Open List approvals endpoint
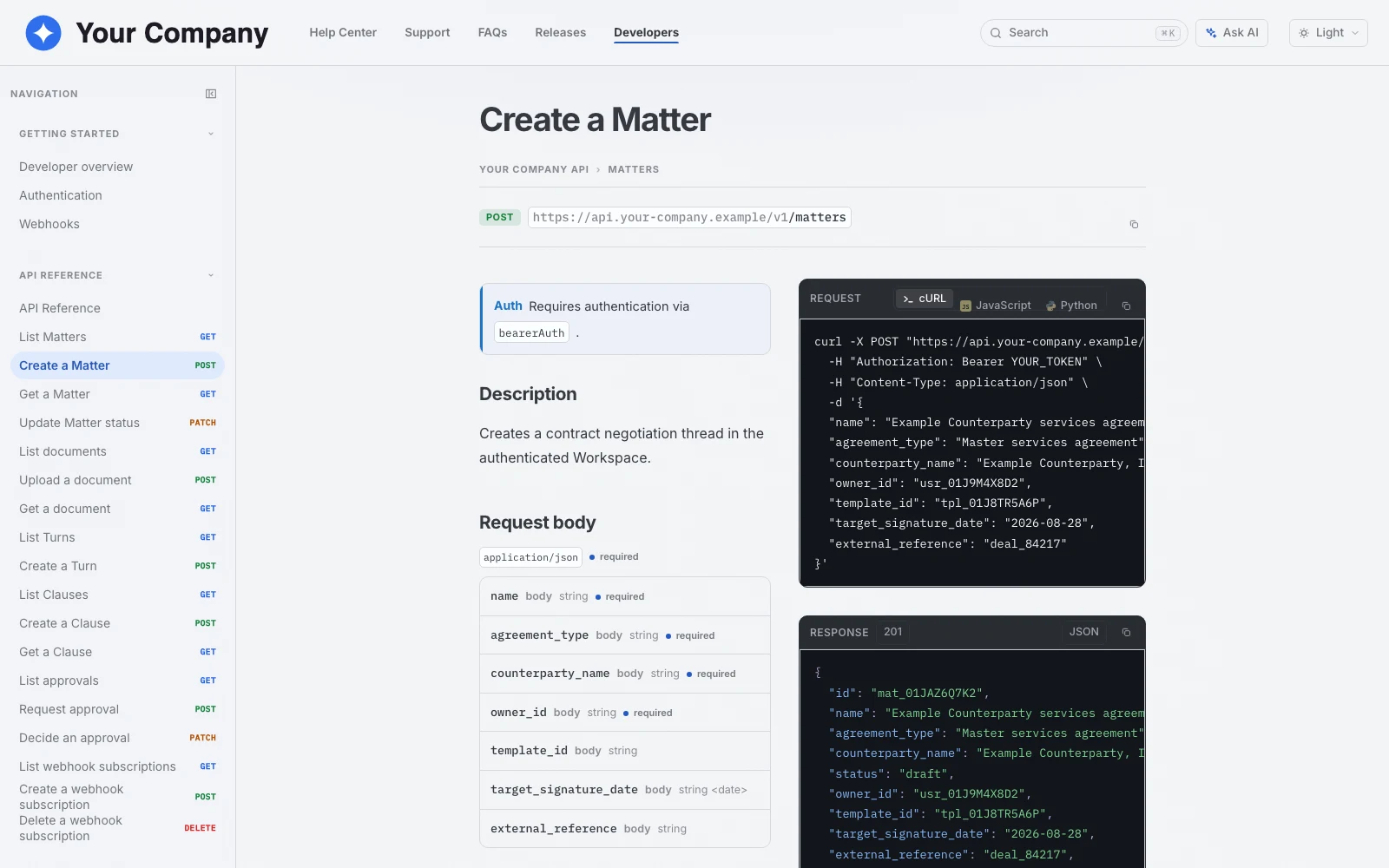This screenshot has width=1389, height=868. tap(117, 681)
